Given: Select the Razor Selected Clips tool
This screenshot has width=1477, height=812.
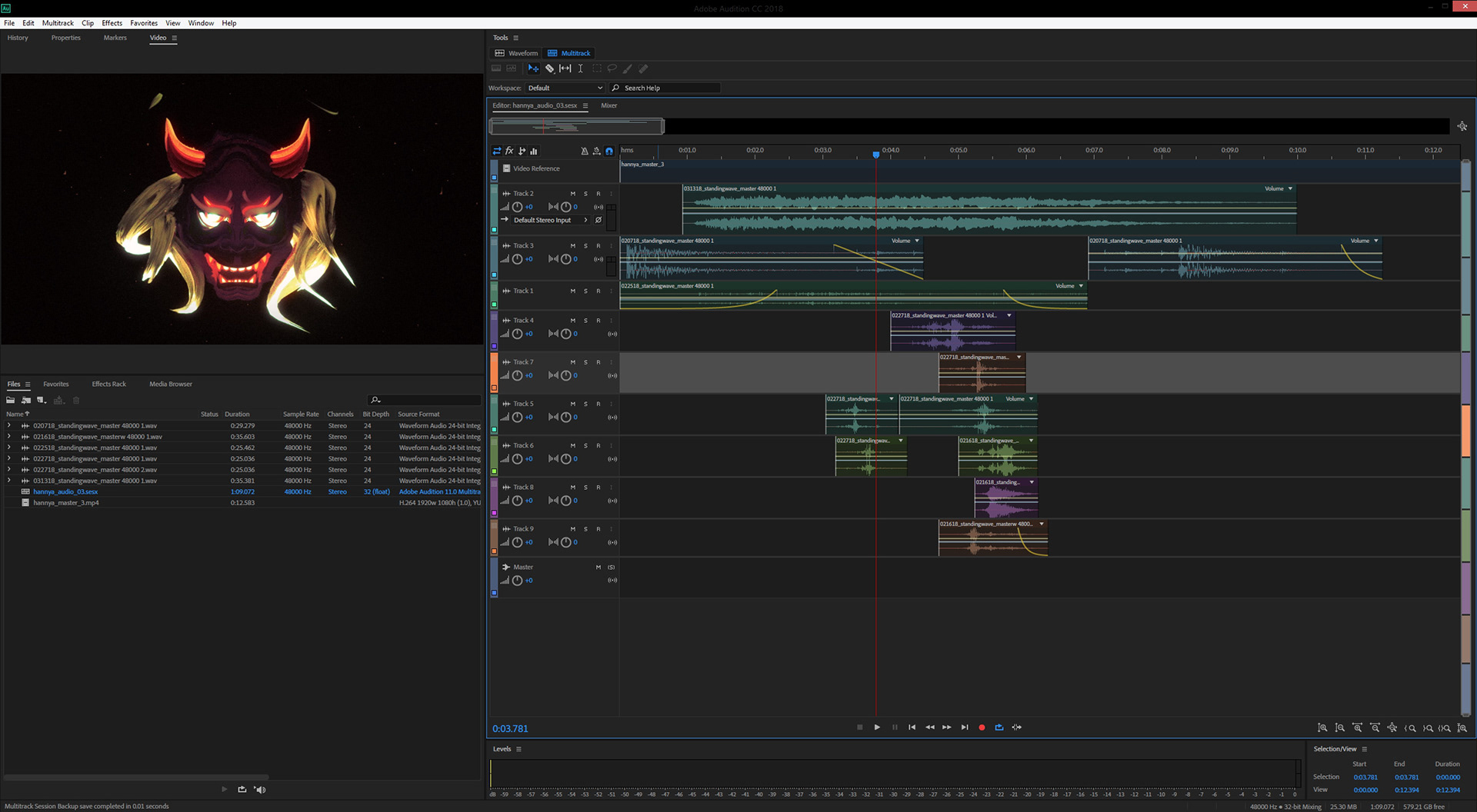Looking at the screenshot, I should click(549, 68).
